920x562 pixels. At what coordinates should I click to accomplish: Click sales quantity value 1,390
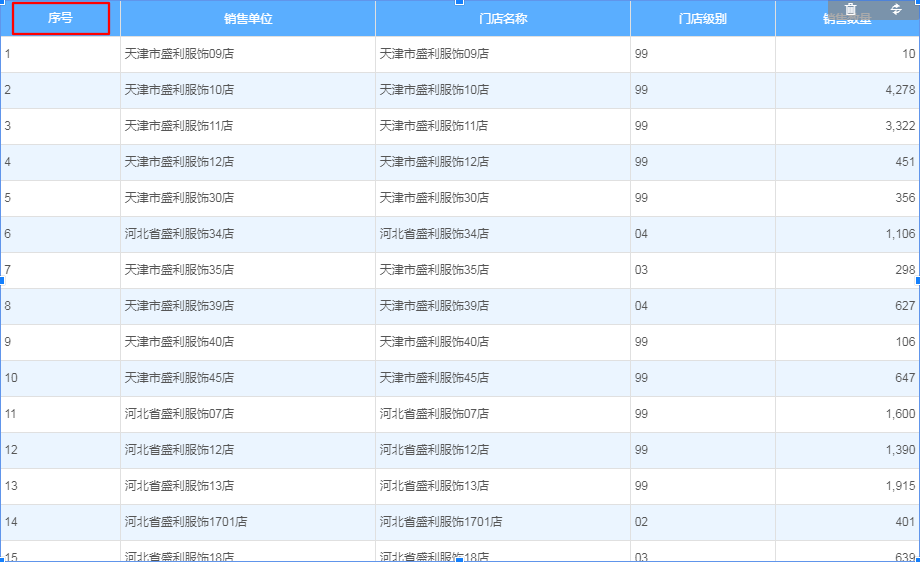[900, 449]
